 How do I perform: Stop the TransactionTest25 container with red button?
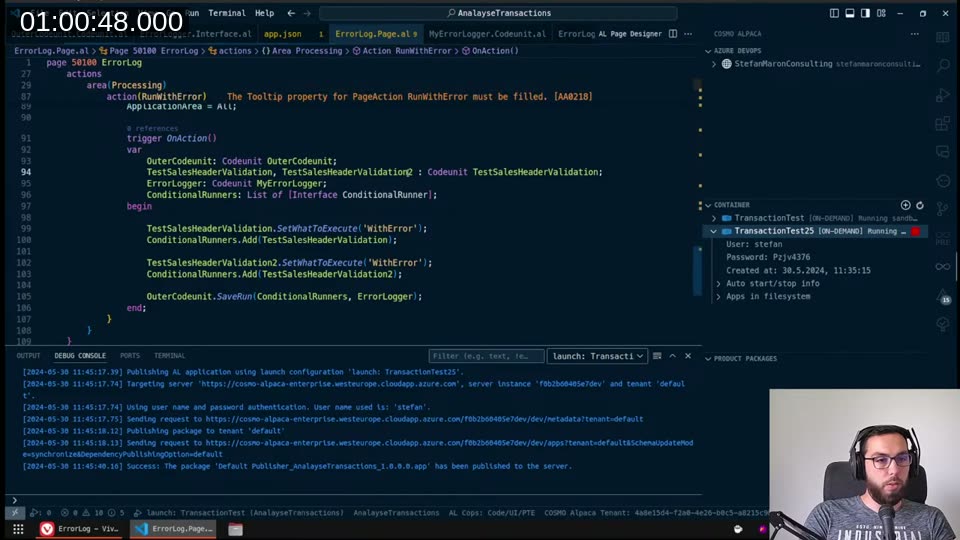click(x=915, y=231)
